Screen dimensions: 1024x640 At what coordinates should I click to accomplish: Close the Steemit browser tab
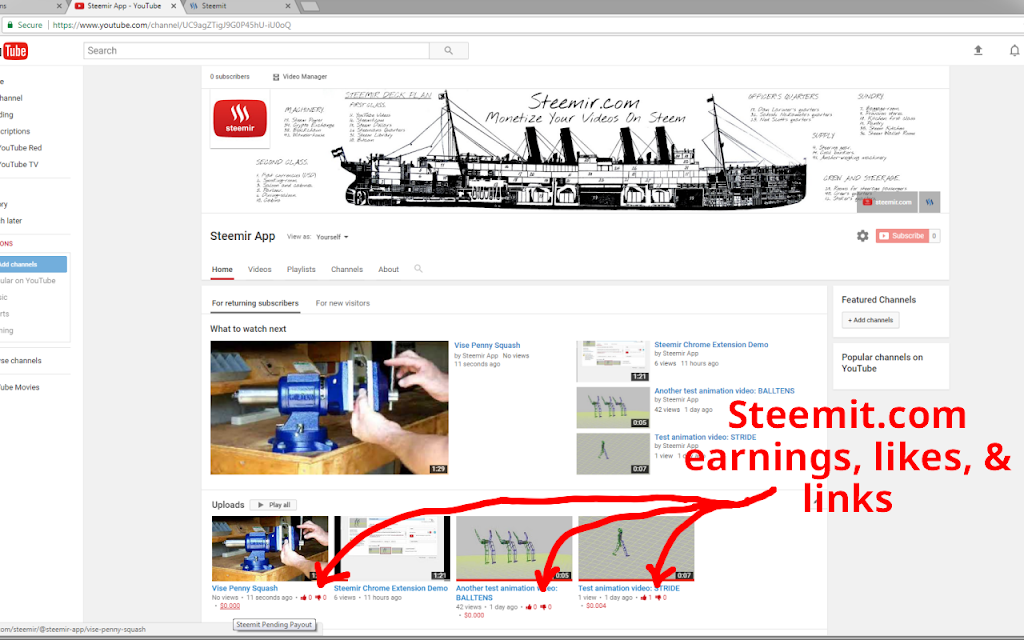point(288,6)
